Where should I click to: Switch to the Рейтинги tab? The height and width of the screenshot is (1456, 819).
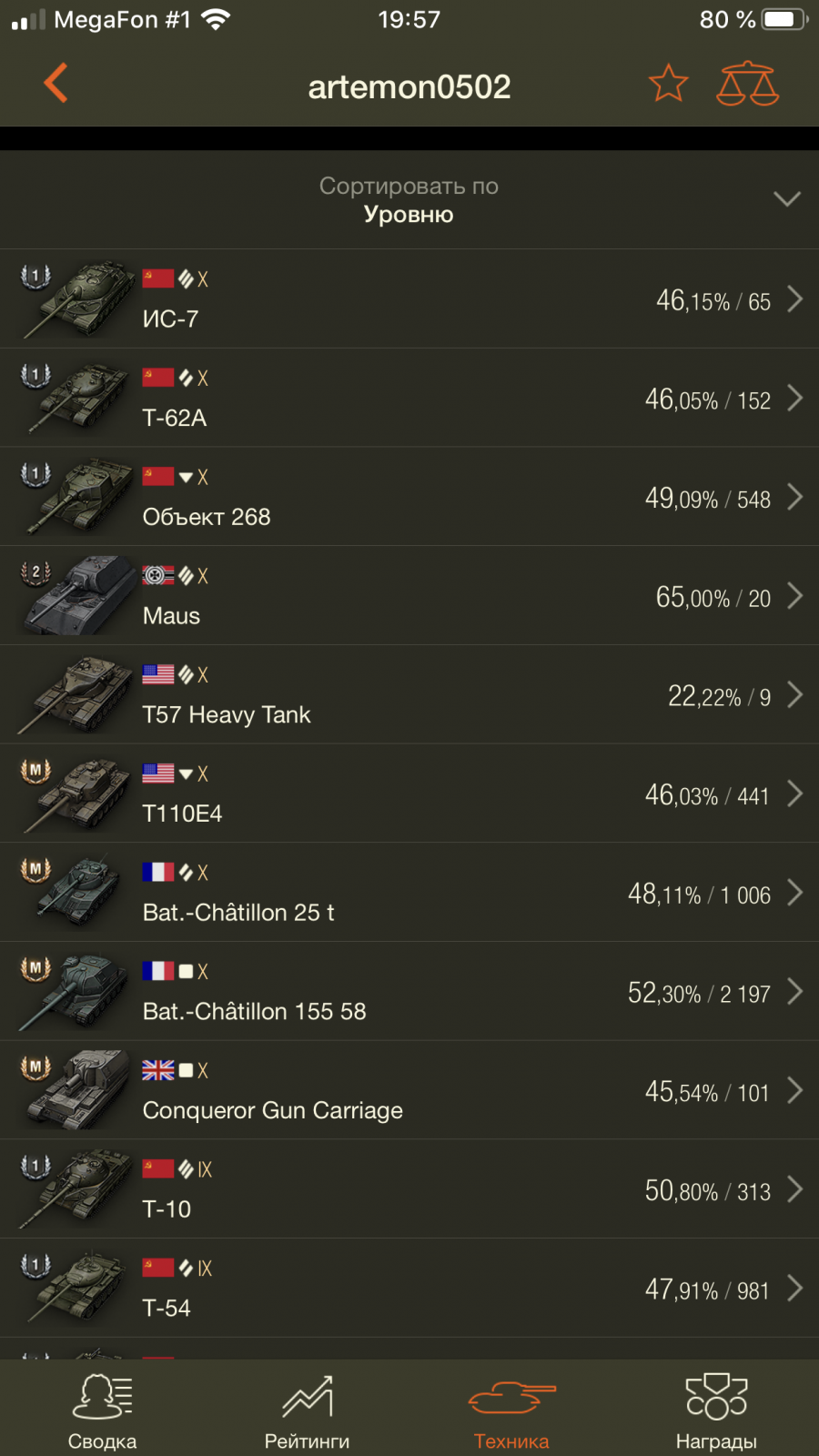[307, 1411]
